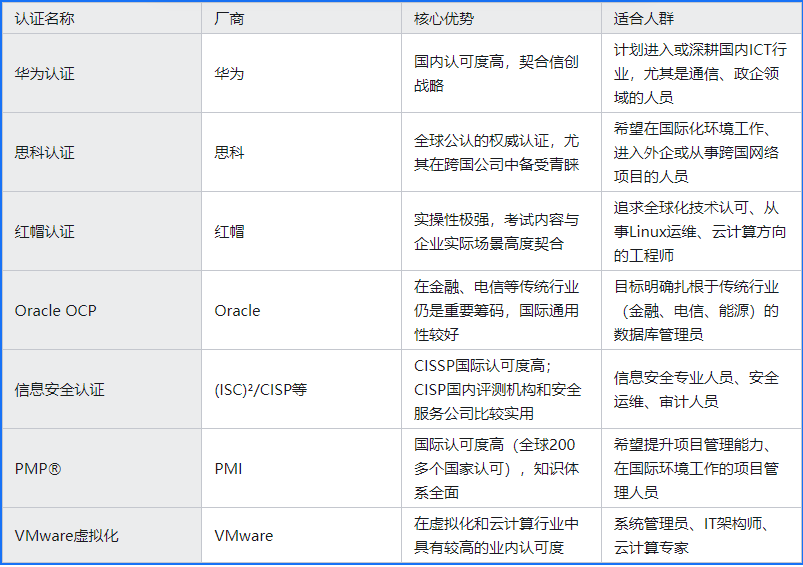Click the 核心优势 column header
The height and width of the screenshot is (567, 803).
point(501,18)
